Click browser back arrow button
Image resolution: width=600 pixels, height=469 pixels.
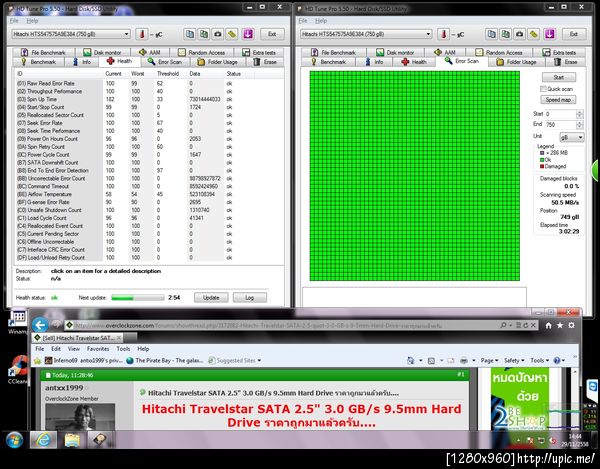(40, 325)
